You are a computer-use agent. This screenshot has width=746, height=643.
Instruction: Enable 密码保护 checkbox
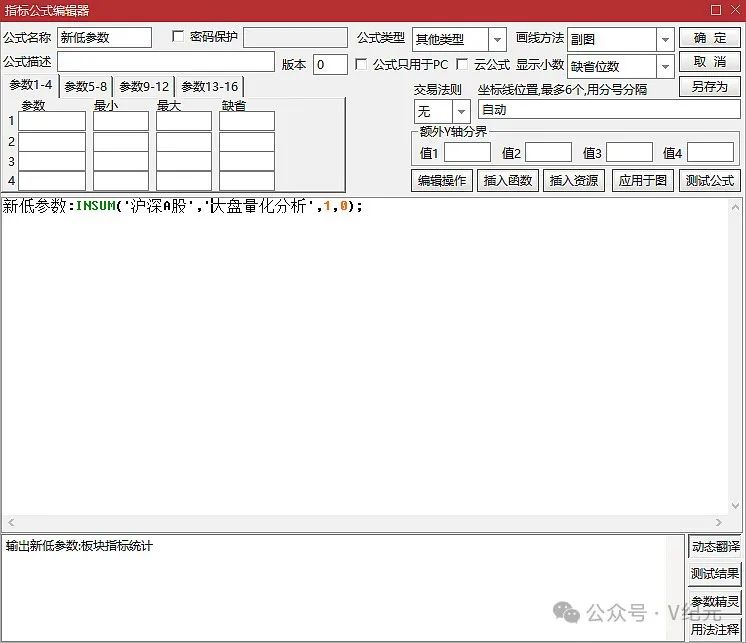178,36
